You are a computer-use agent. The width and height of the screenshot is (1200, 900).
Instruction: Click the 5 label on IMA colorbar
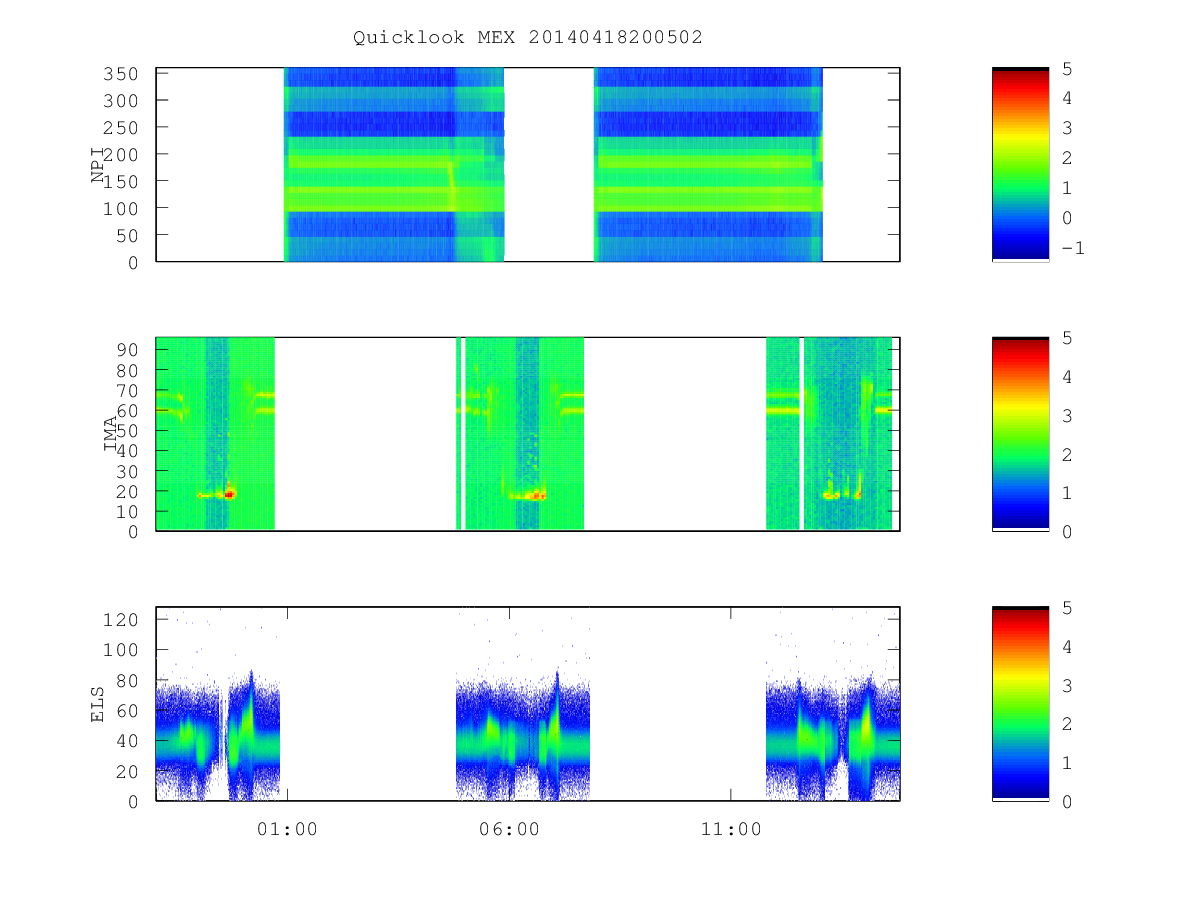(1066, 338)
